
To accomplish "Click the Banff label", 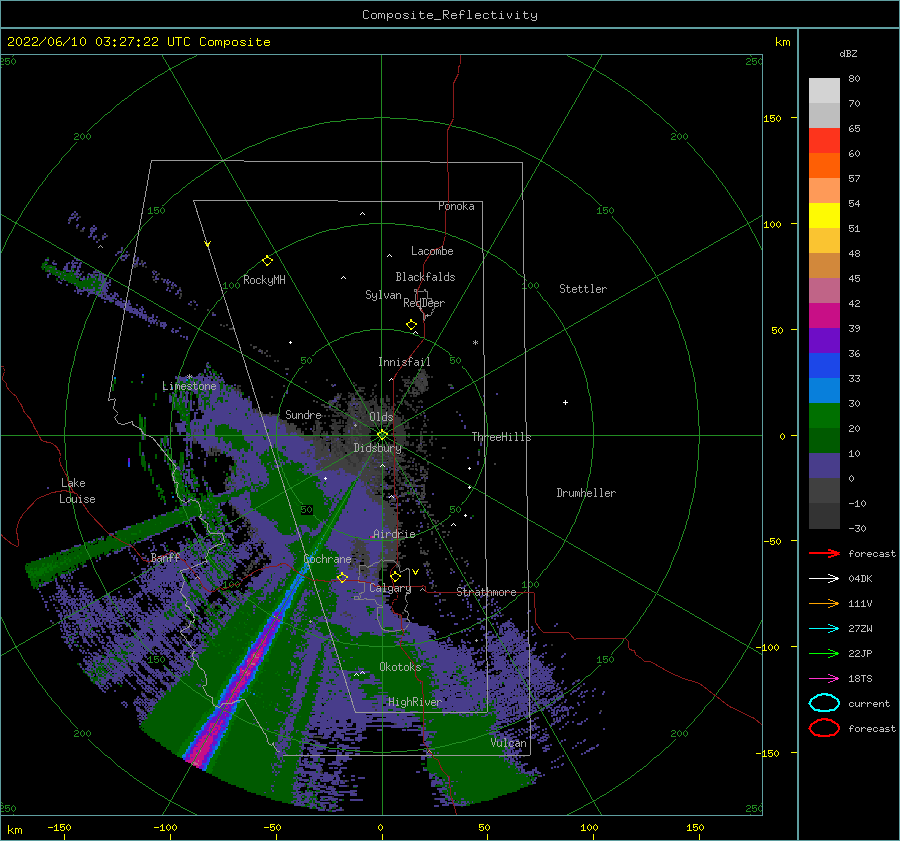I will tap(165, 557).
